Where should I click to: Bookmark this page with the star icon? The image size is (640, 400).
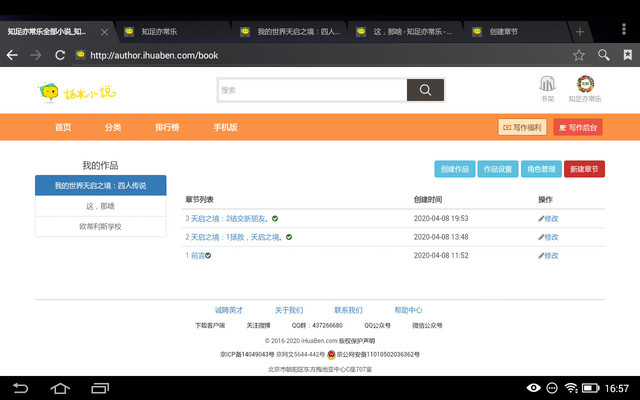tap(579, 55)
